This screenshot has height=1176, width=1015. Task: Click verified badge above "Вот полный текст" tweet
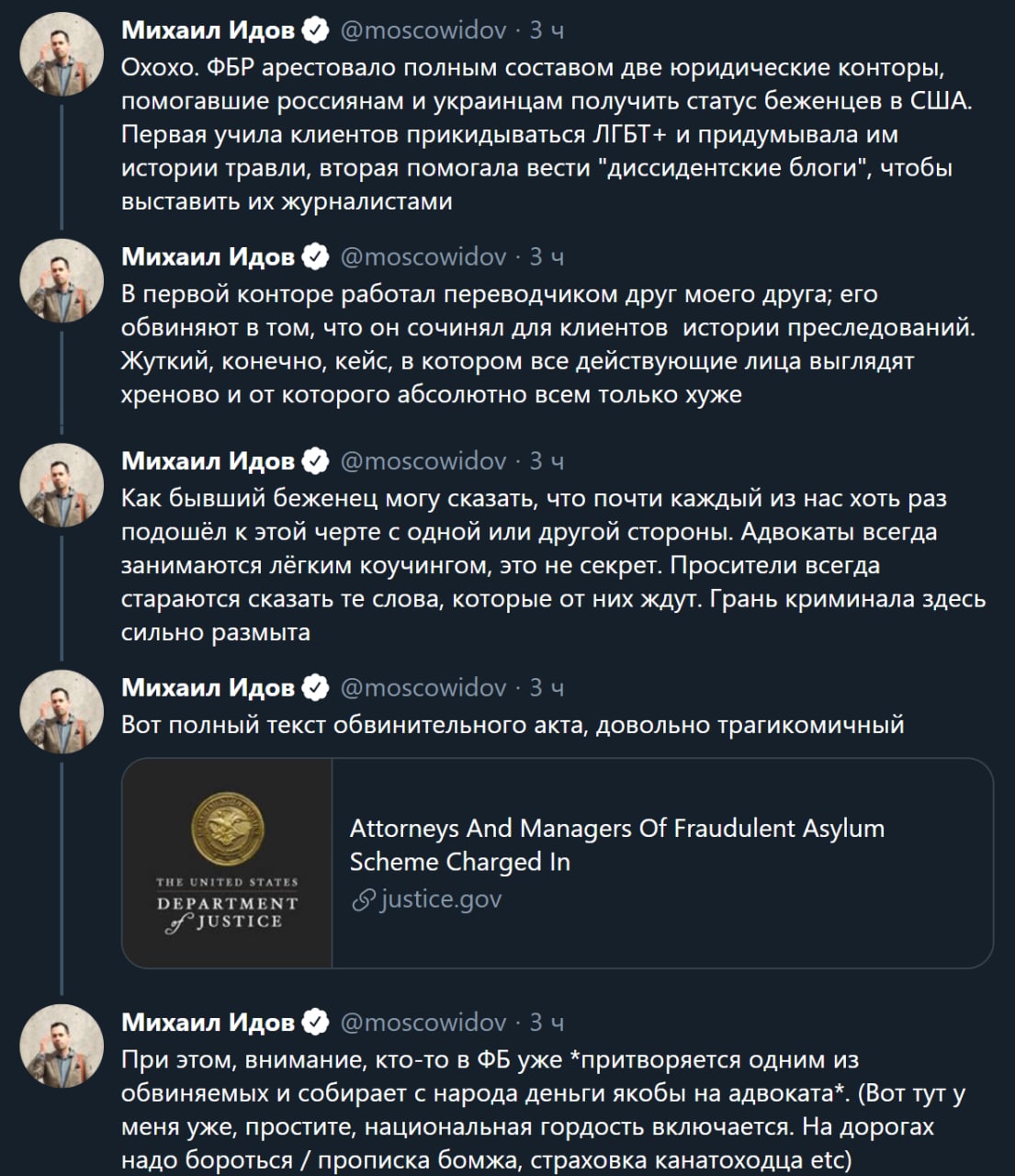[316, 687]
